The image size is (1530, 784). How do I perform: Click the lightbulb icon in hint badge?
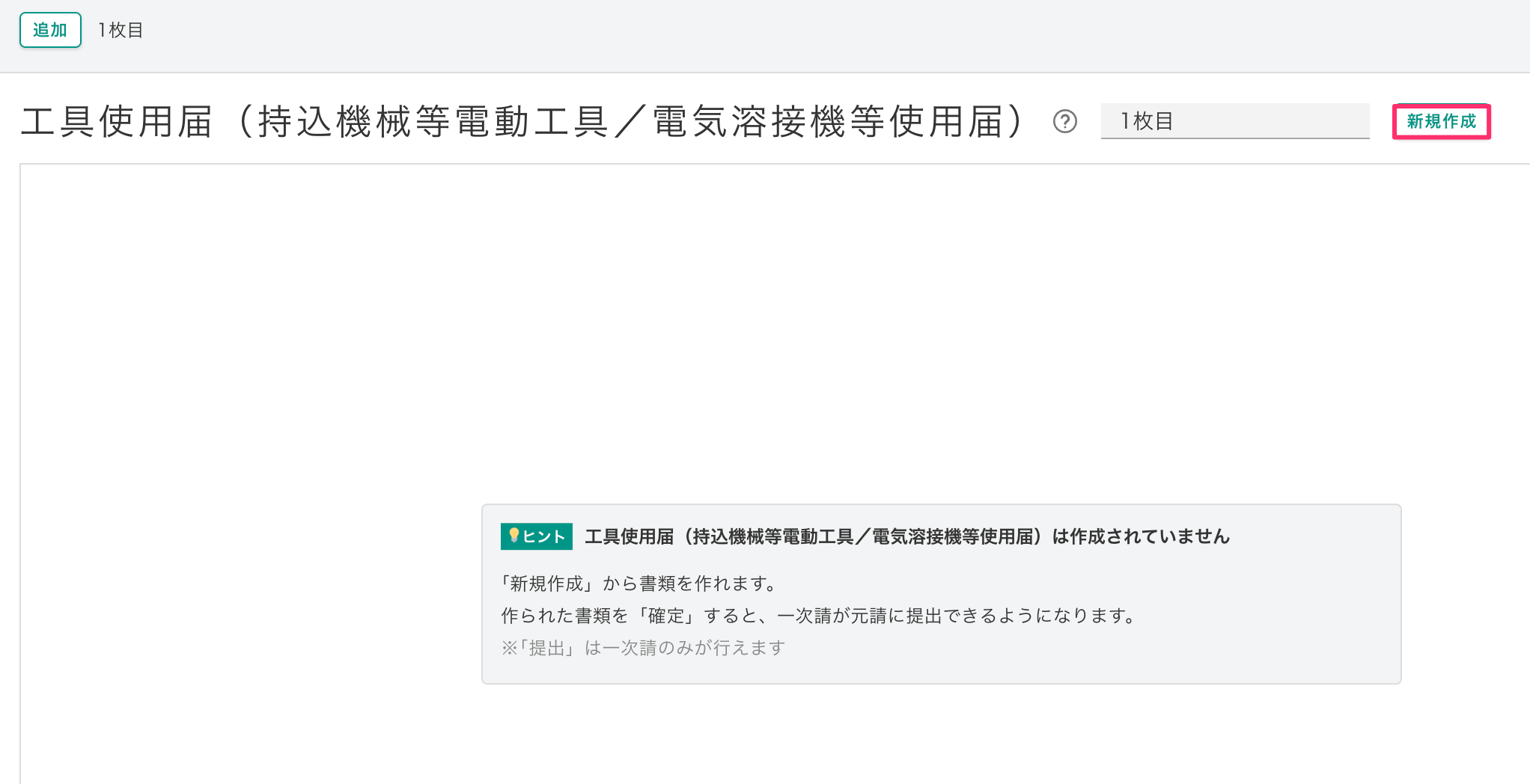pyautogui.click(x=513, y=536)
